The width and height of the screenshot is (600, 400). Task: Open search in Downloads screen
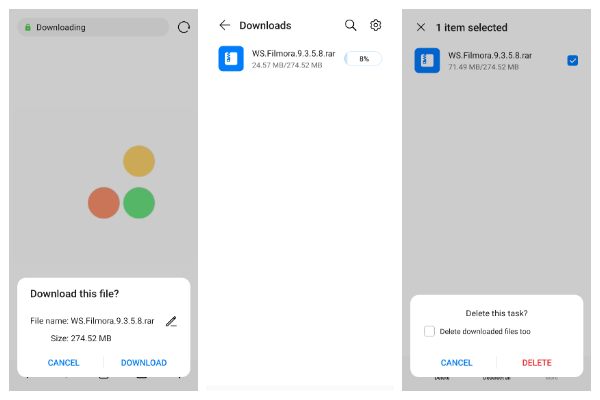(351, 25)
